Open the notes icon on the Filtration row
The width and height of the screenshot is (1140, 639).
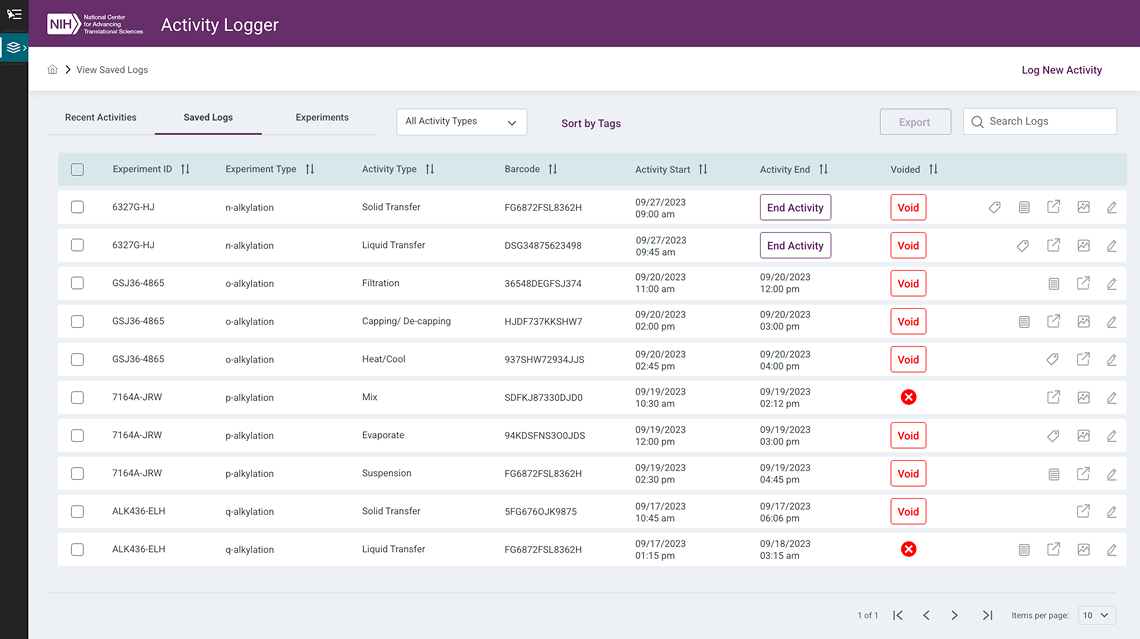(x=1053, y=283)
